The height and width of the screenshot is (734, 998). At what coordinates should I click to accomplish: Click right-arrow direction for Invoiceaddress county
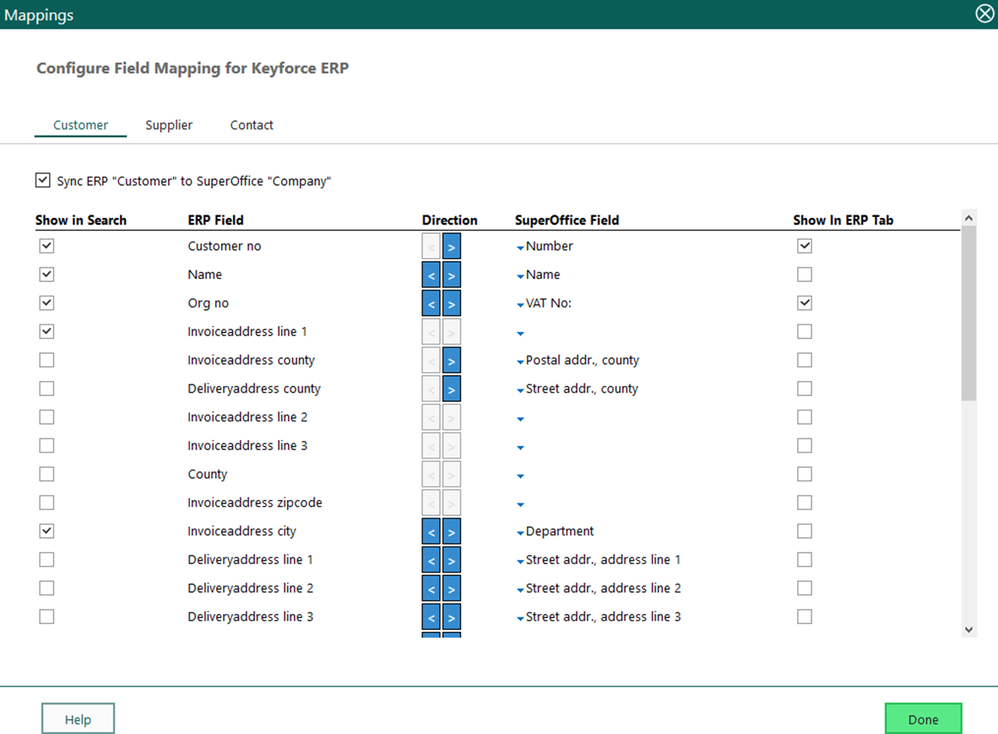[x=451, y=360]
